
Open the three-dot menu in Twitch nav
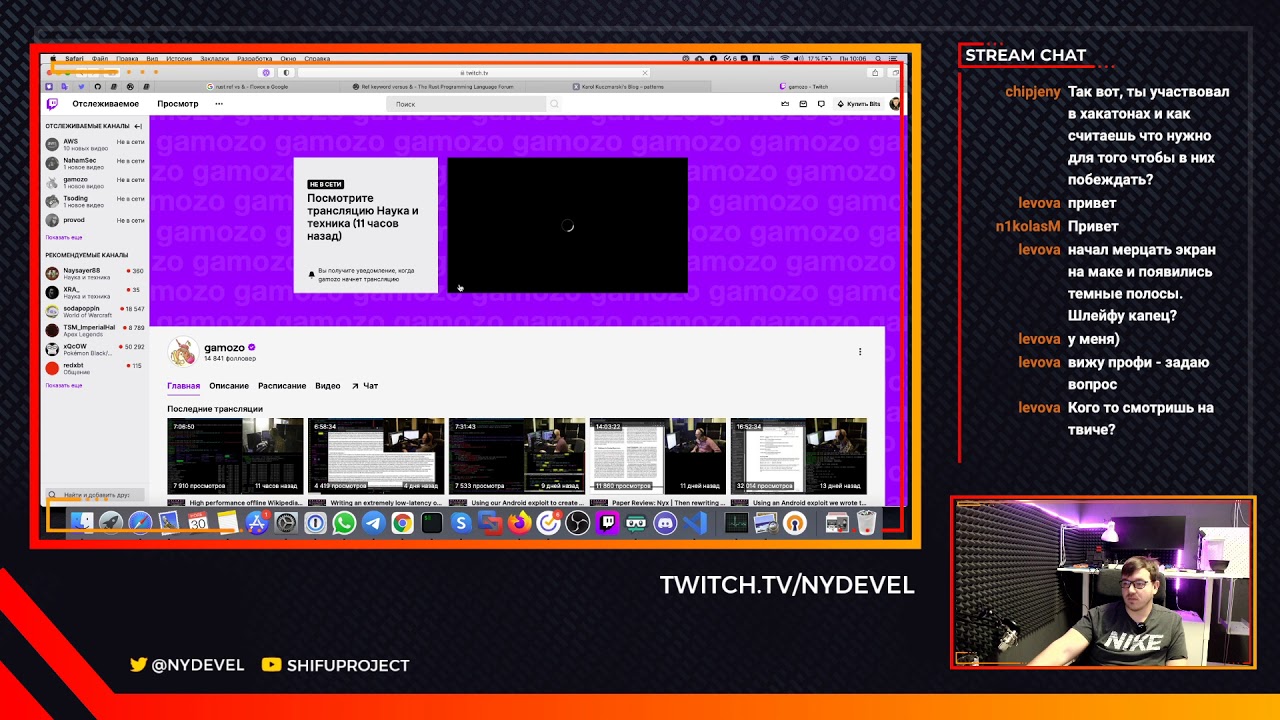pyautogui.click(x=219, y=104)
